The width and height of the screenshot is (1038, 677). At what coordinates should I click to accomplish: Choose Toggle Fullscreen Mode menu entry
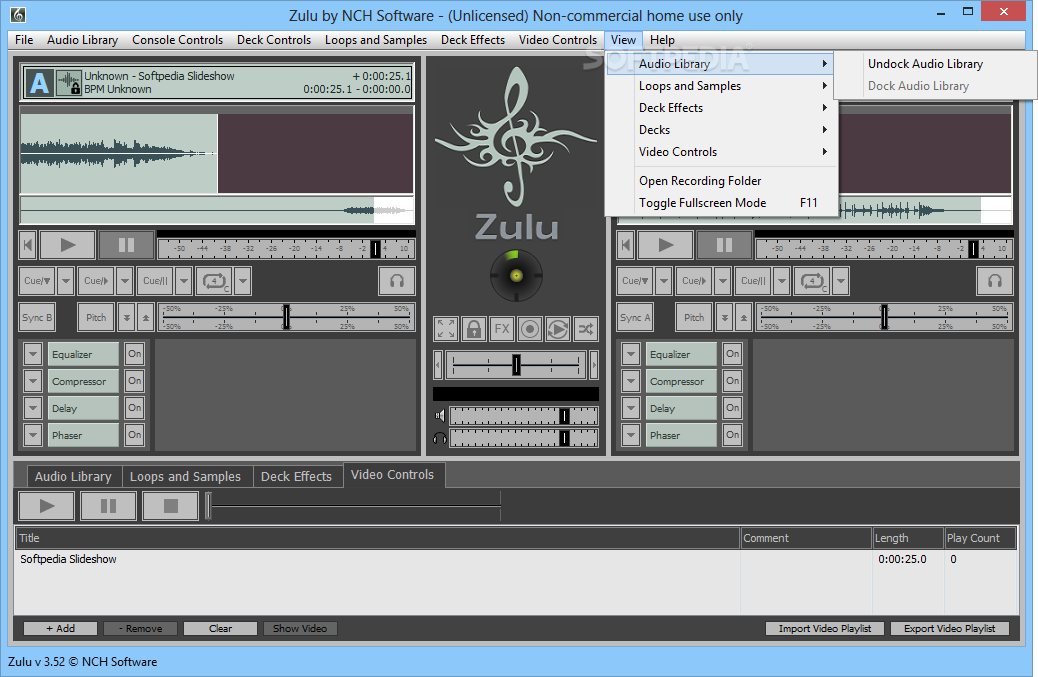pyautogui.click(x=722, y=203)
